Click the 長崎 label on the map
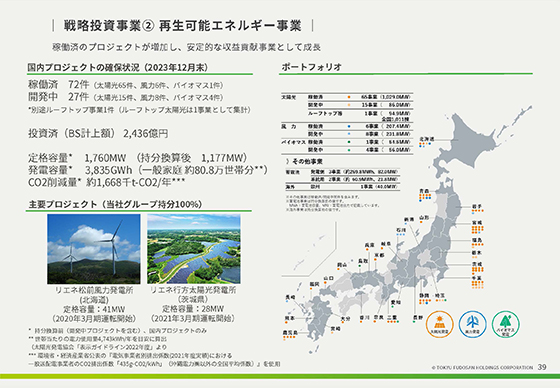The image size is (560, 388). (290, 297)
